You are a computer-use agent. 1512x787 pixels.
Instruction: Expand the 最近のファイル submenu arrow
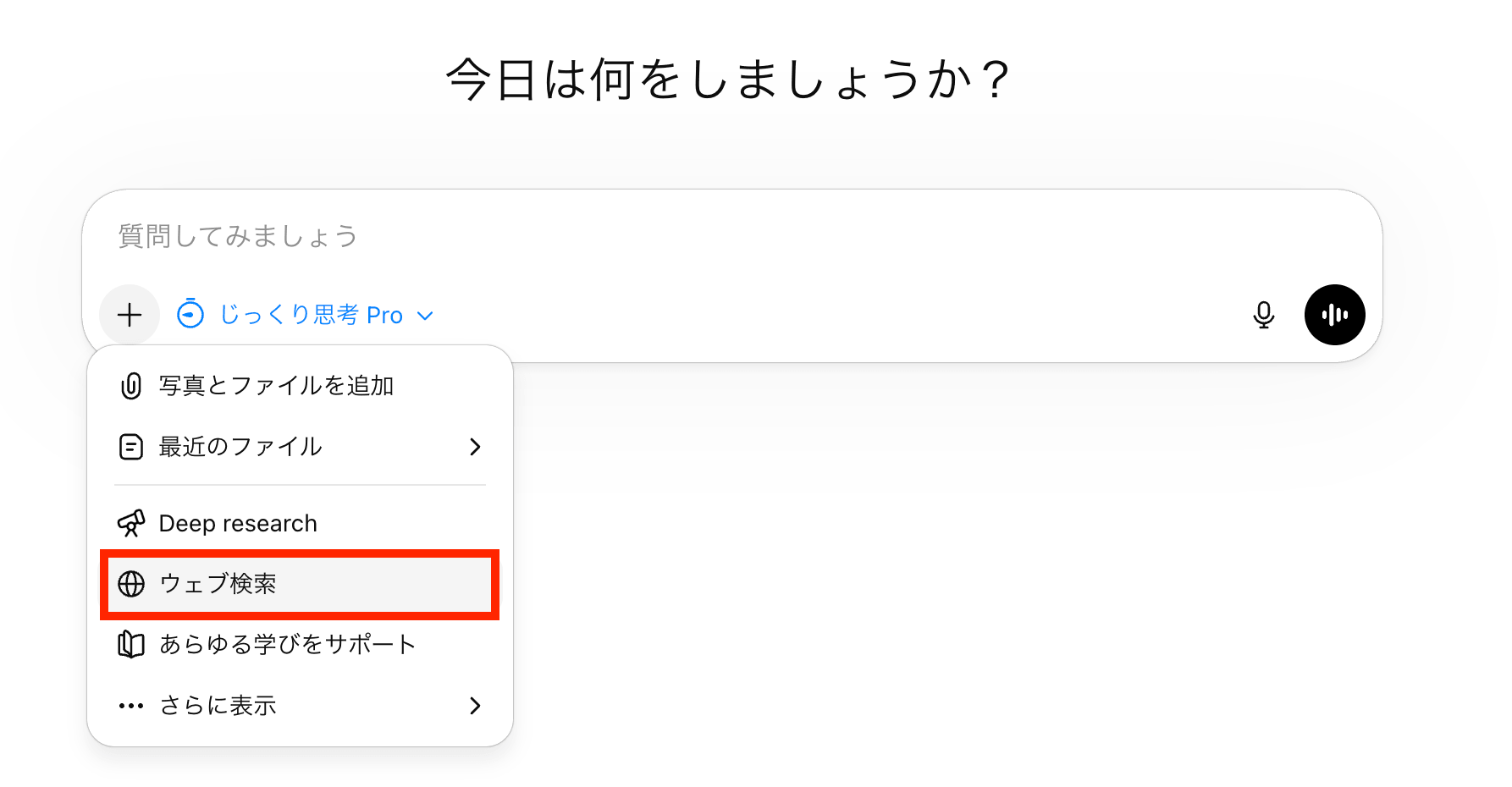475,447
